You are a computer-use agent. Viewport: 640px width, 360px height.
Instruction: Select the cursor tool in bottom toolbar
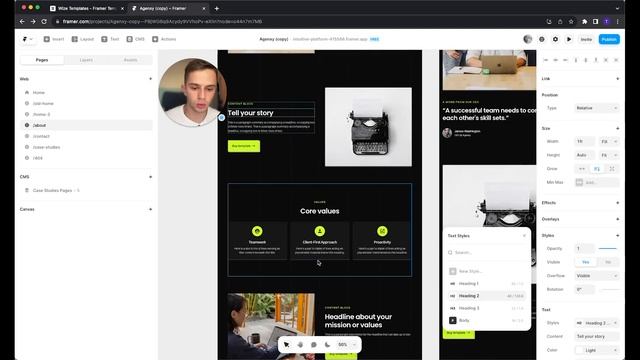click(x=287, y=345)
